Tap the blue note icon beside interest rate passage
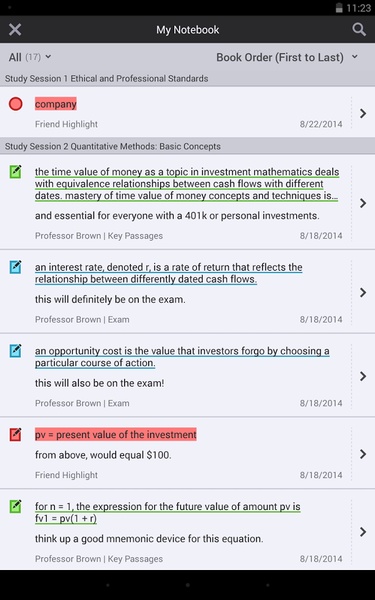This screenshot has height=600, width=375. tap(16, 267)
